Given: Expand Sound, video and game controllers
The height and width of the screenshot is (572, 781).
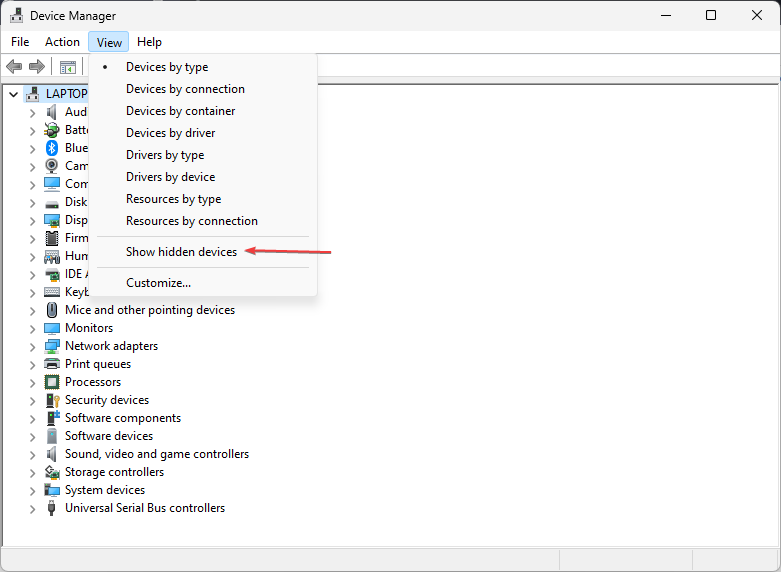Looking at the screenshot, I should coord(32,455).
